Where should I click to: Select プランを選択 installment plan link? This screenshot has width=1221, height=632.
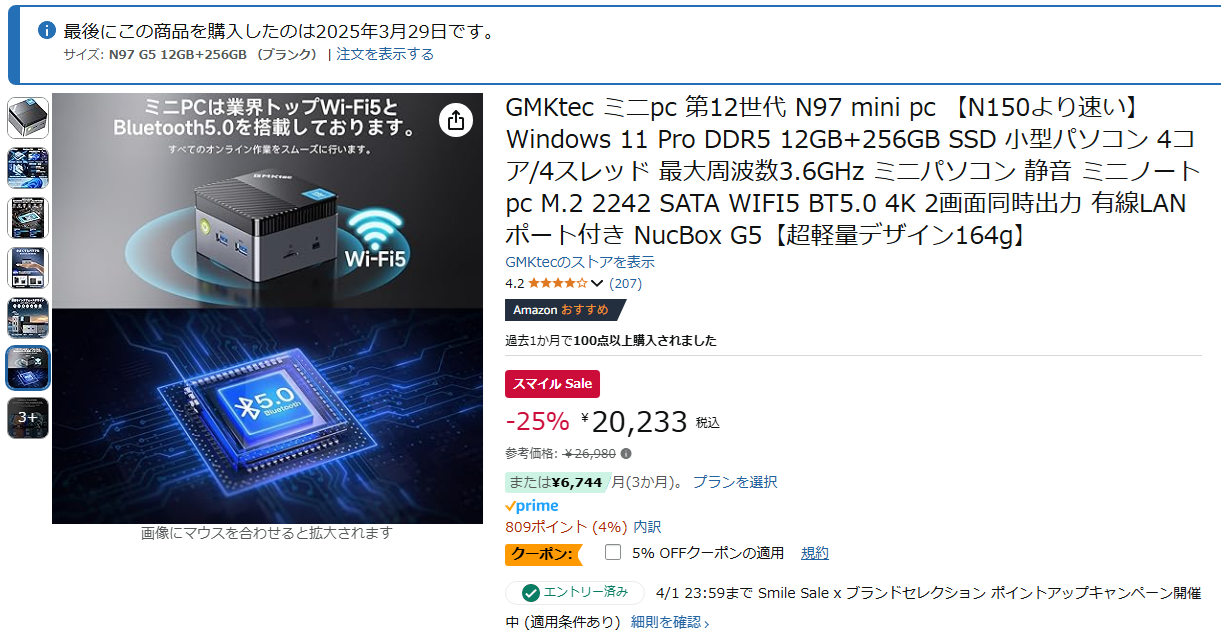(735, 482)
